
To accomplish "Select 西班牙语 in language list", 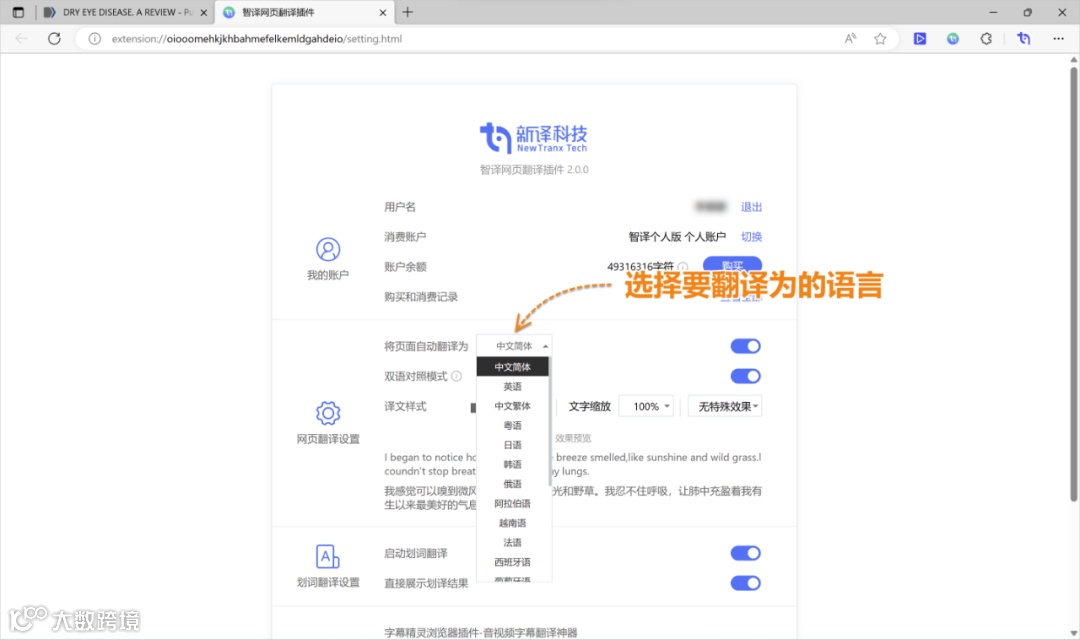I will [x=512, y=562].
